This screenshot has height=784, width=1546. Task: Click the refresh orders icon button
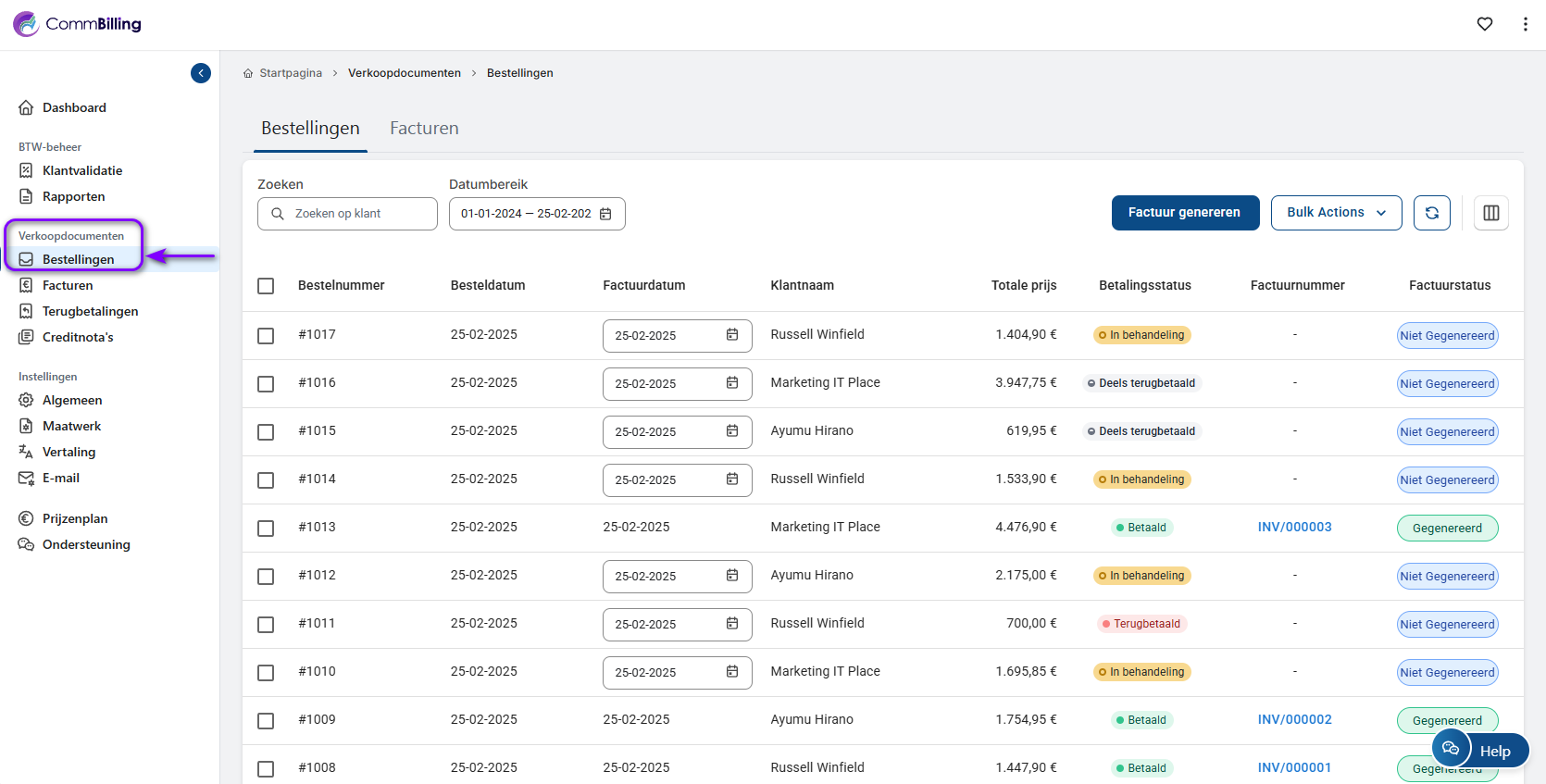tap(1431, 213)
